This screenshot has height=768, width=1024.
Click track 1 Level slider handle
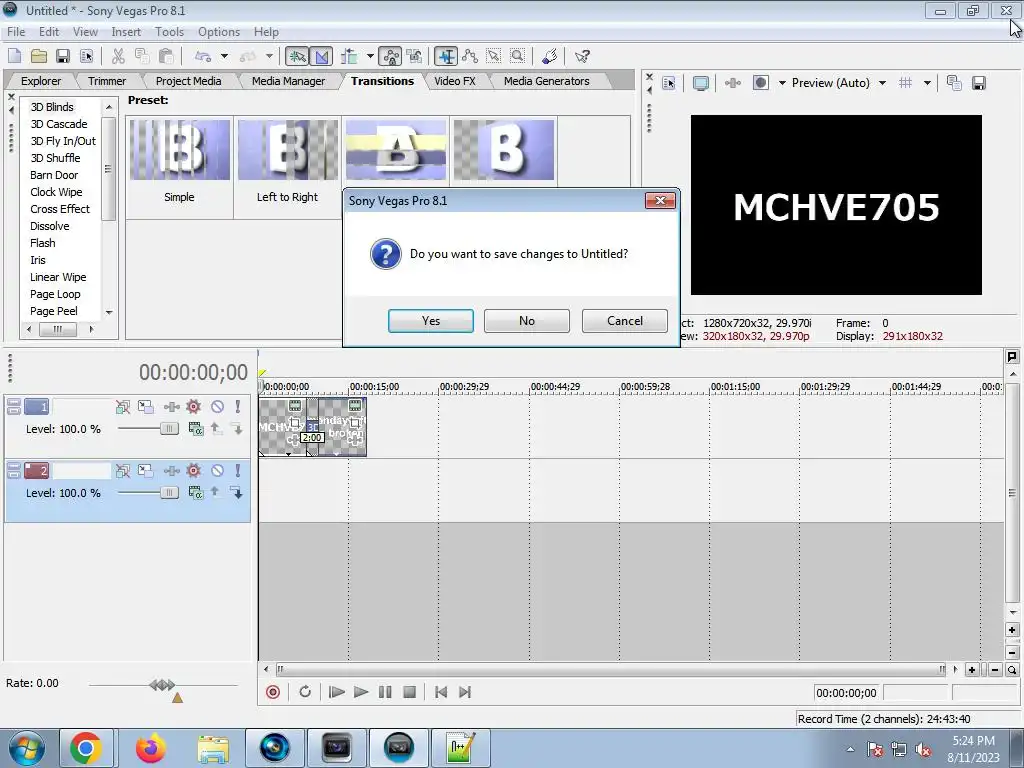click(169, 428)
